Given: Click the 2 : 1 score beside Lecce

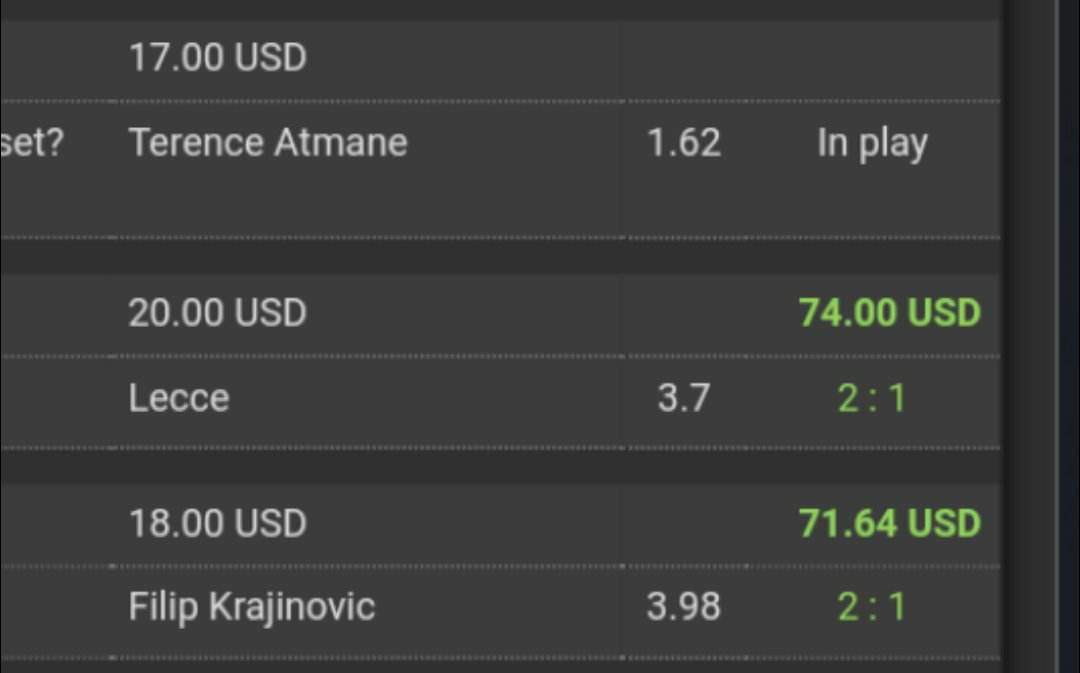Looking at the screenshot, I should [871, 398].
